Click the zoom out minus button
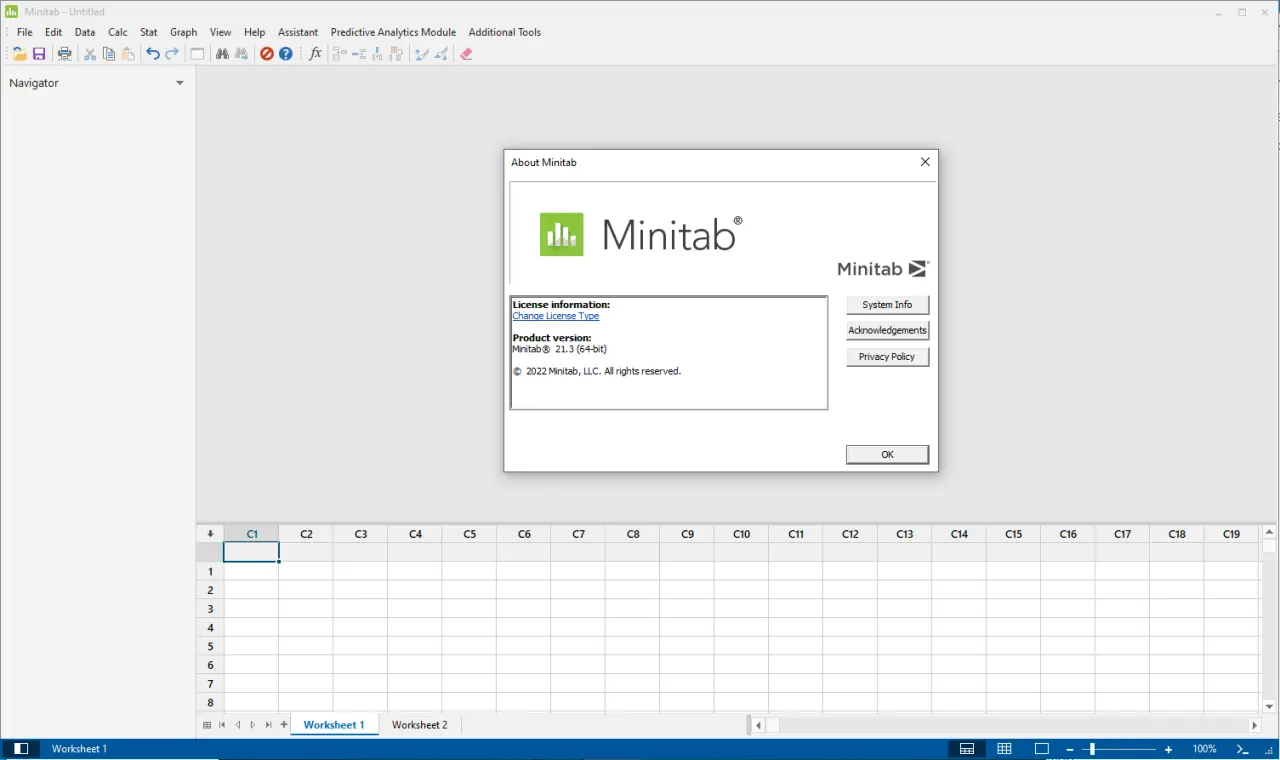This screenshot has height=760, width=1280. point(1070,749)
